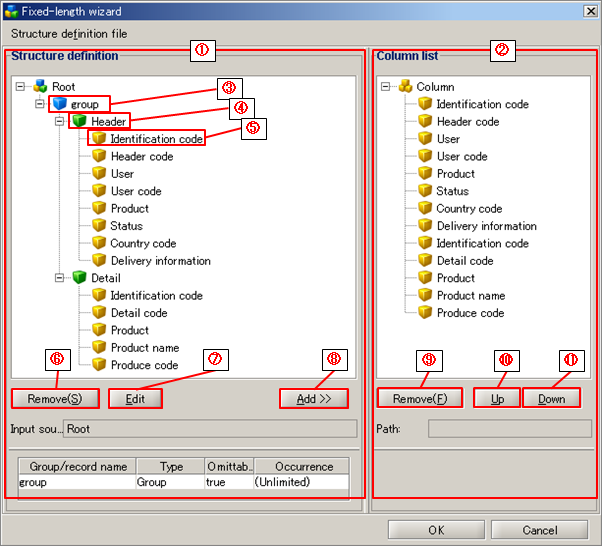Click the Root node icon
The image size is (602, 546).
pos(40,87)
